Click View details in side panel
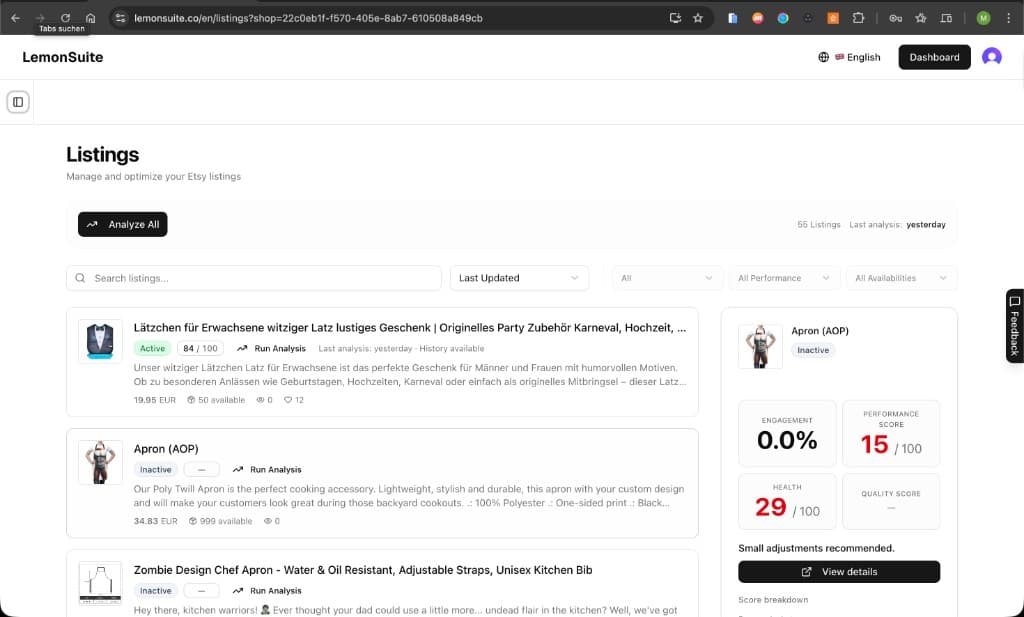The width and height of the screenshot is (1024, 617). click(839, 572)
